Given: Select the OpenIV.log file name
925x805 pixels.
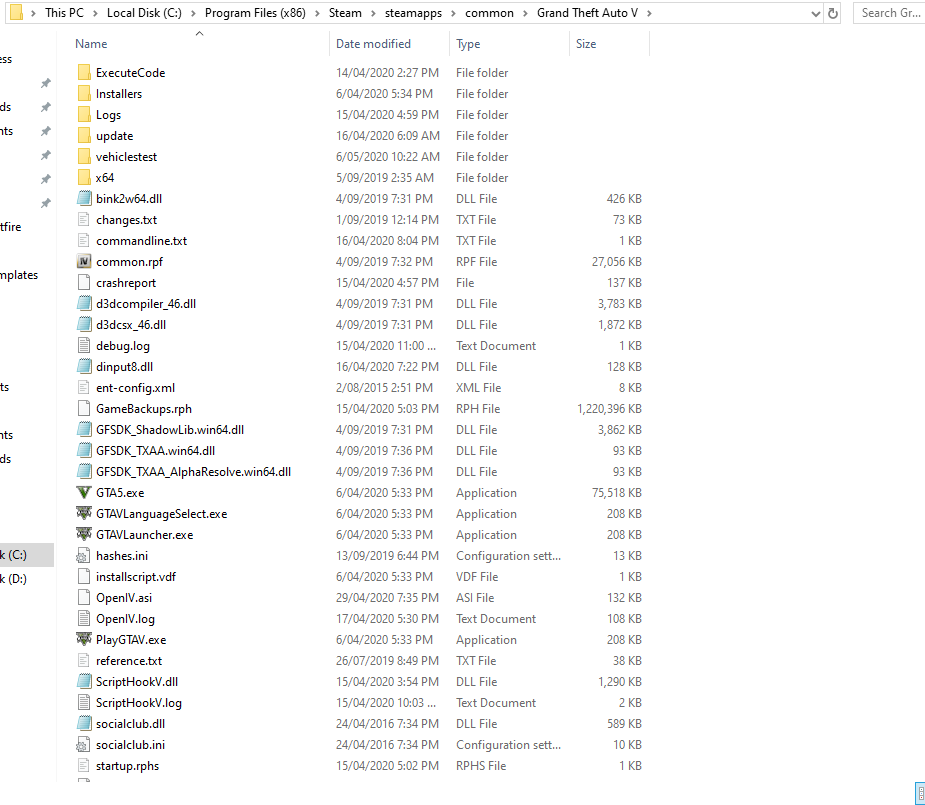Looking at the screenshot, I should point(125,619).
